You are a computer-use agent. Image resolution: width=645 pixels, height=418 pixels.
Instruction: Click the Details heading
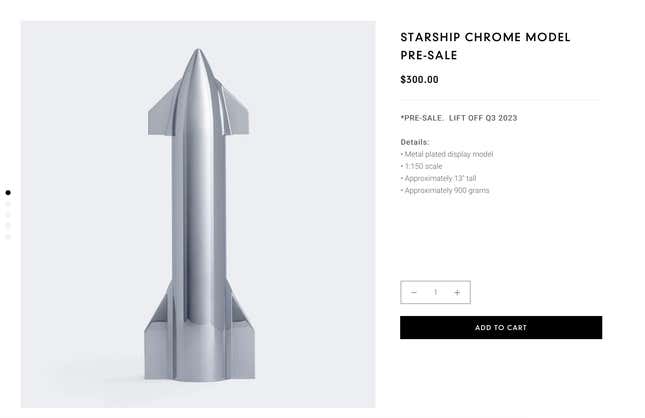point(414,142)
